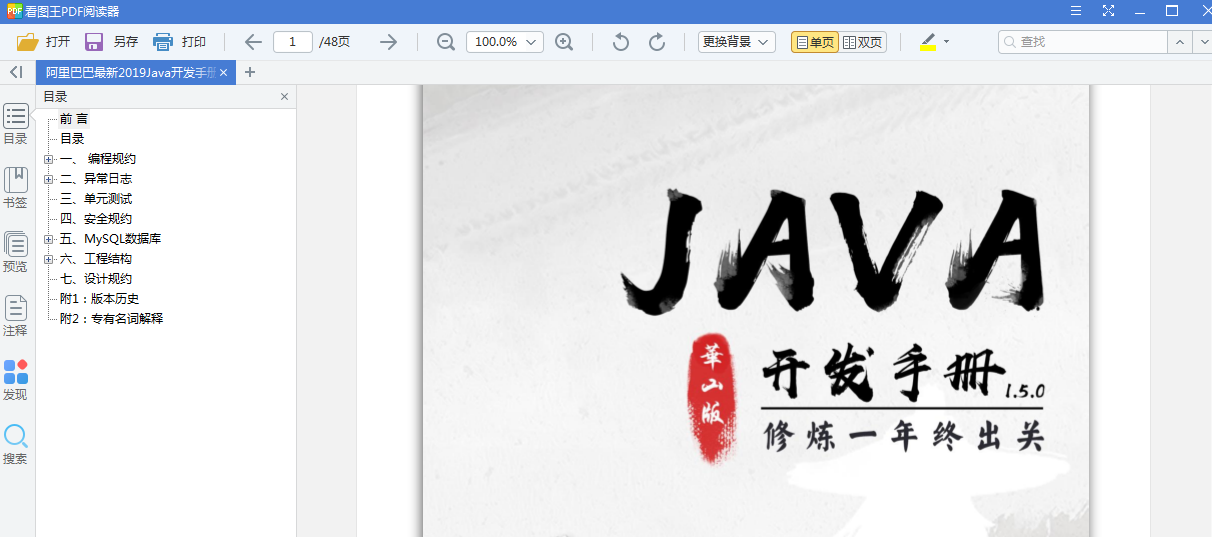Jump to 三、单元测试 in the outline

[96, 199]
